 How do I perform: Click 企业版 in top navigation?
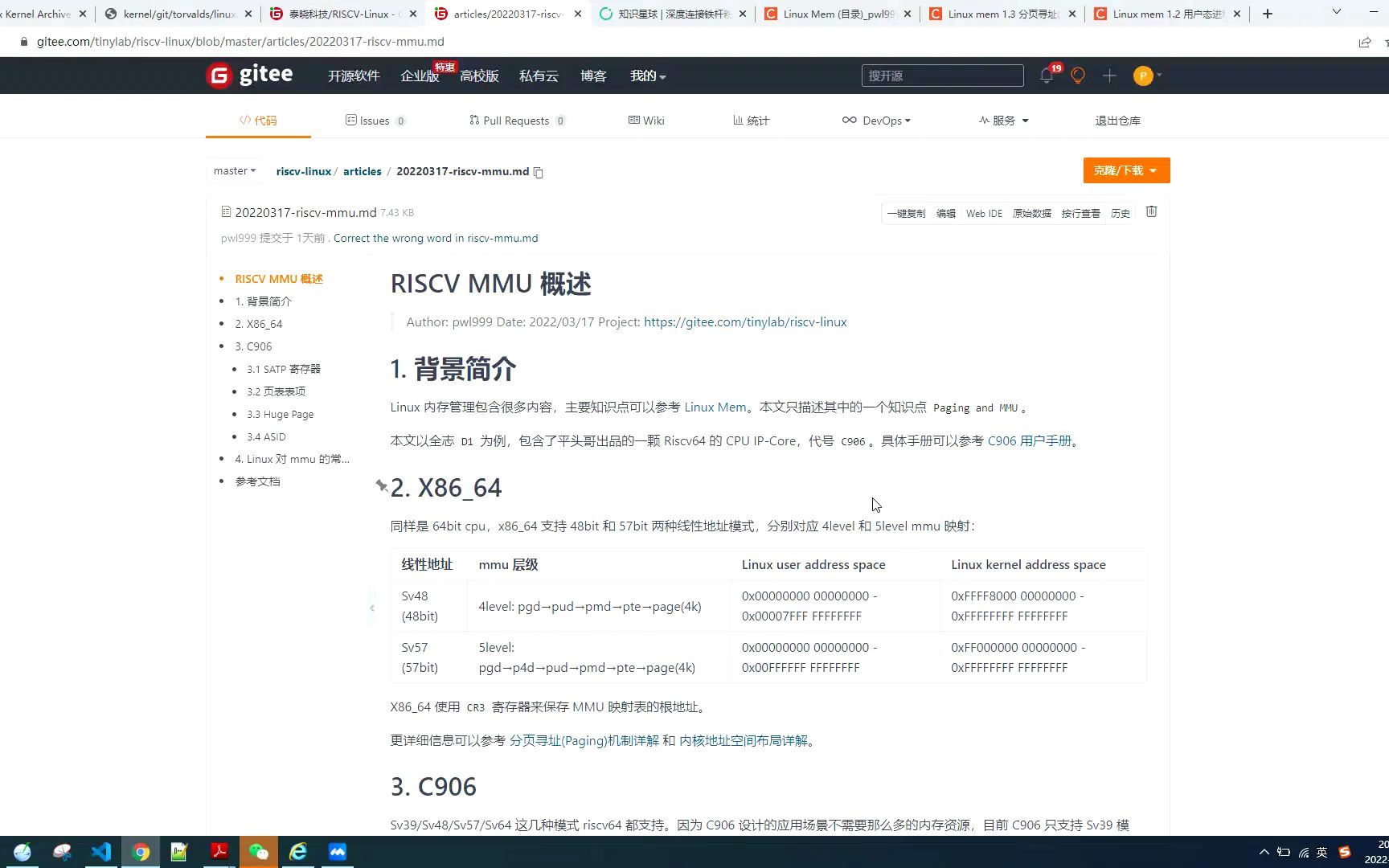pos(420,76)
